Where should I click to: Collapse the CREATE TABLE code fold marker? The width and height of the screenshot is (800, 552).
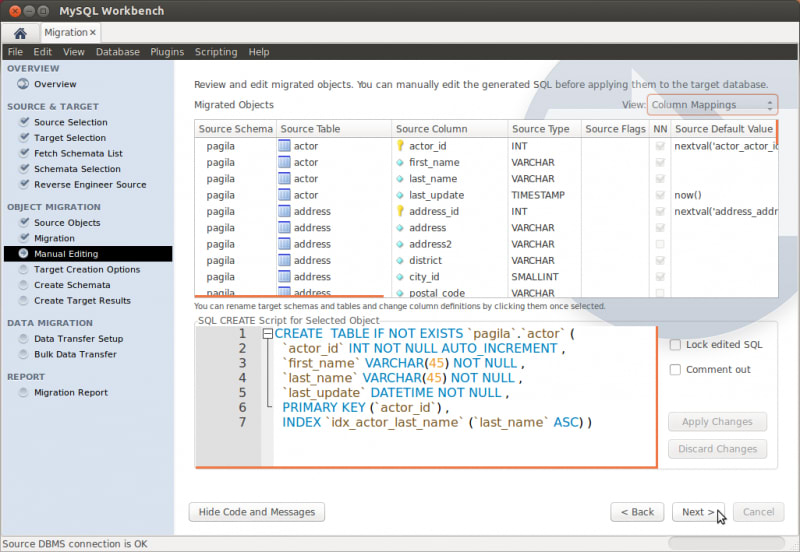[267, 334]
